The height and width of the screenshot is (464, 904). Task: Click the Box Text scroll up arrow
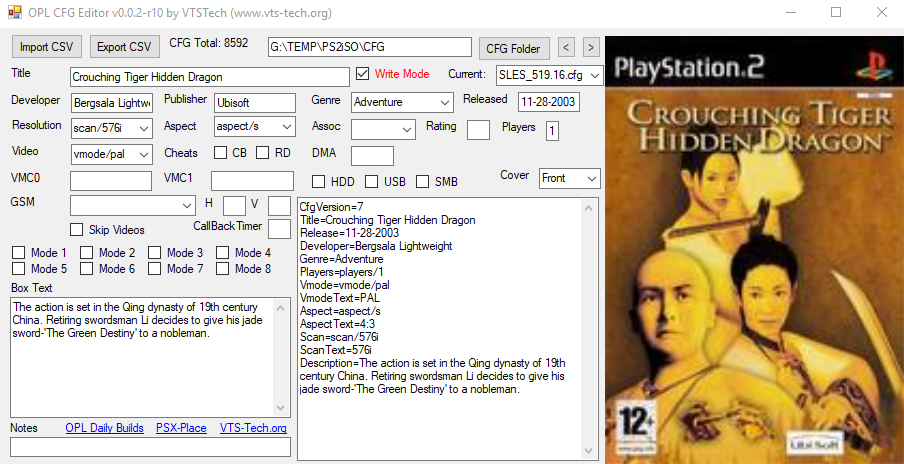pyautogui.click(x=281, y=306)
